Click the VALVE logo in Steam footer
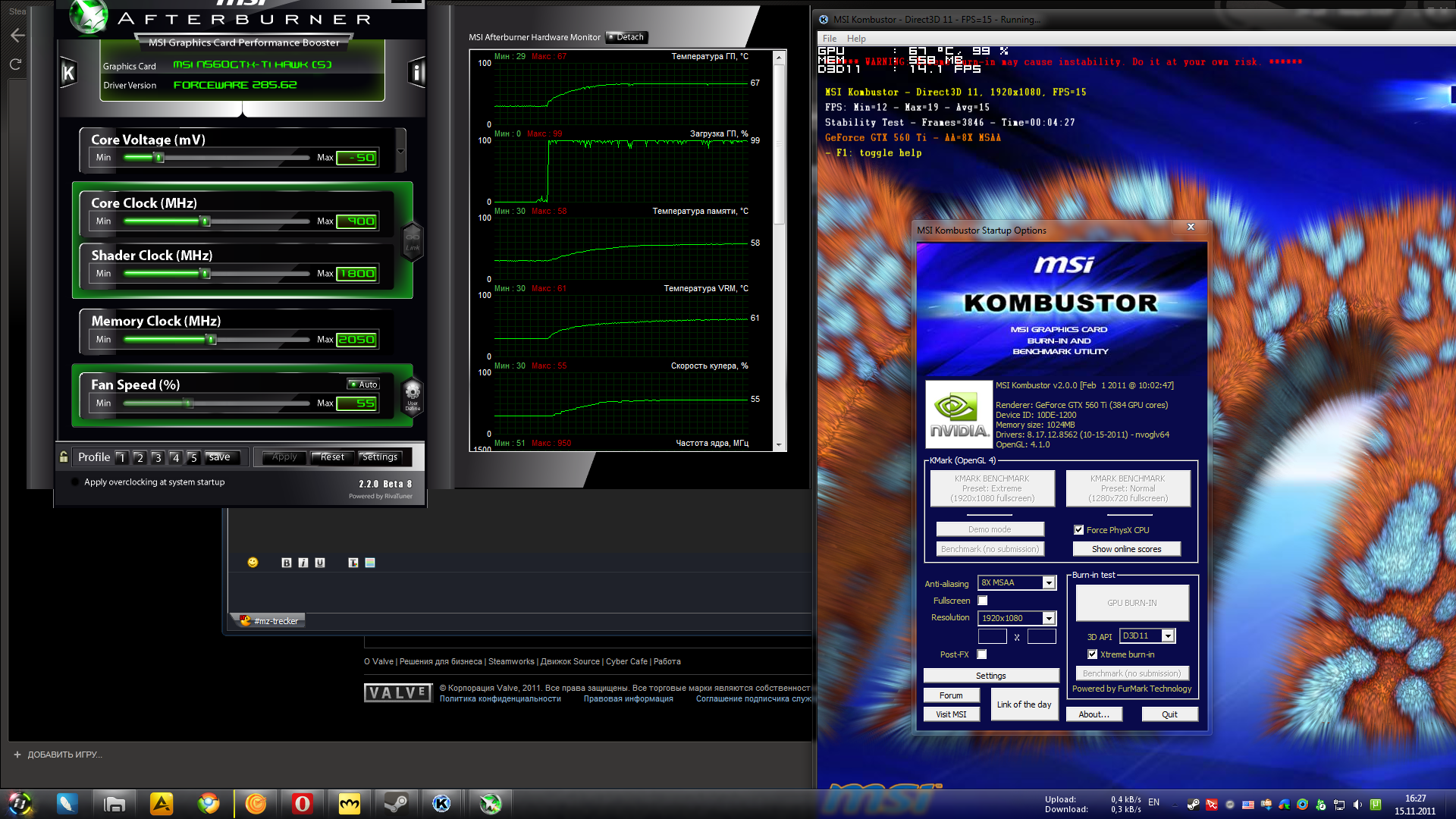 coord(397,692)
